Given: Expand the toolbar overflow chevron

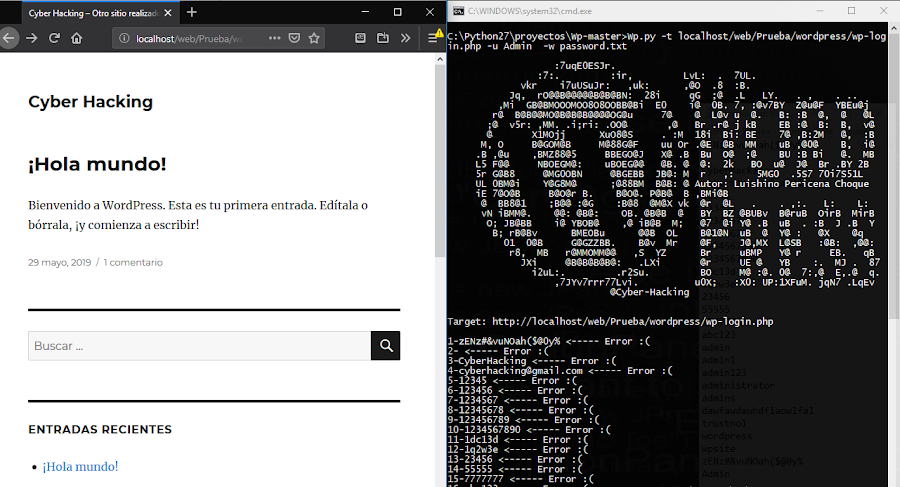Looking at the screenshot, I should 405,38.
